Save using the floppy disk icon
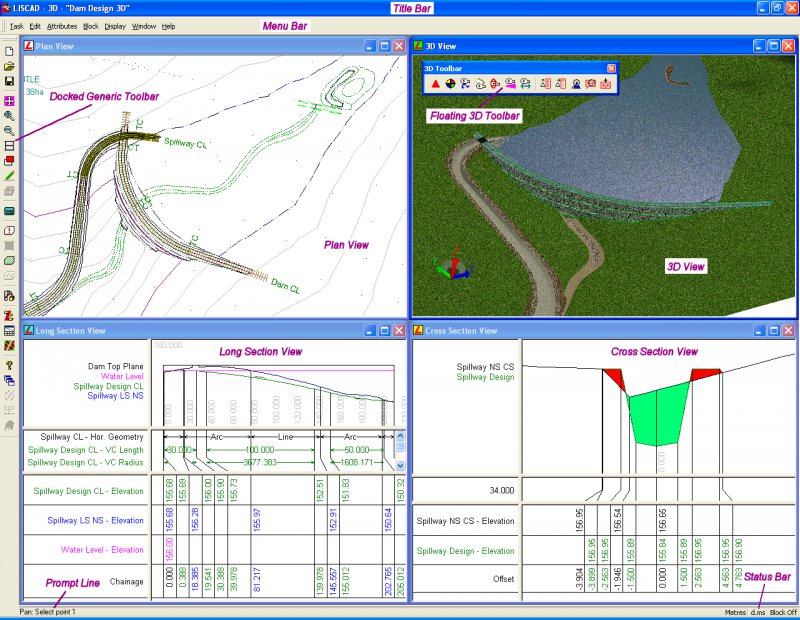800x620 pixels. tap(9, 81)
